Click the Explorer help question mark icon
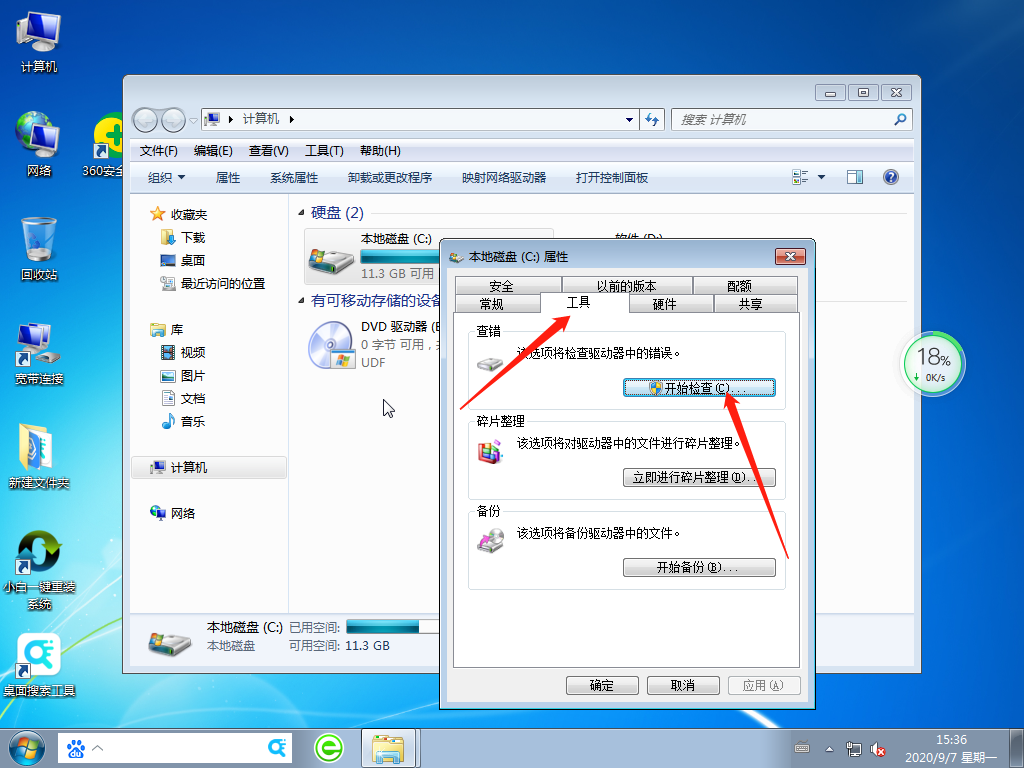 890,177
